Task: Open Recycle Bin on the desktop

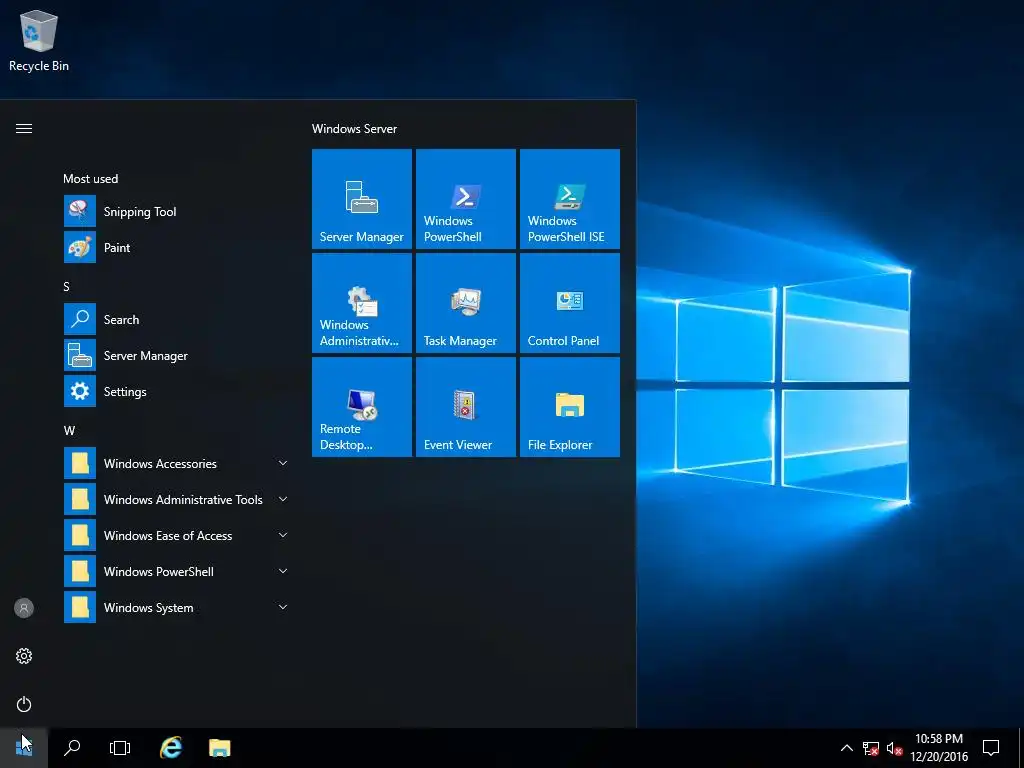Action: point(39,41)
